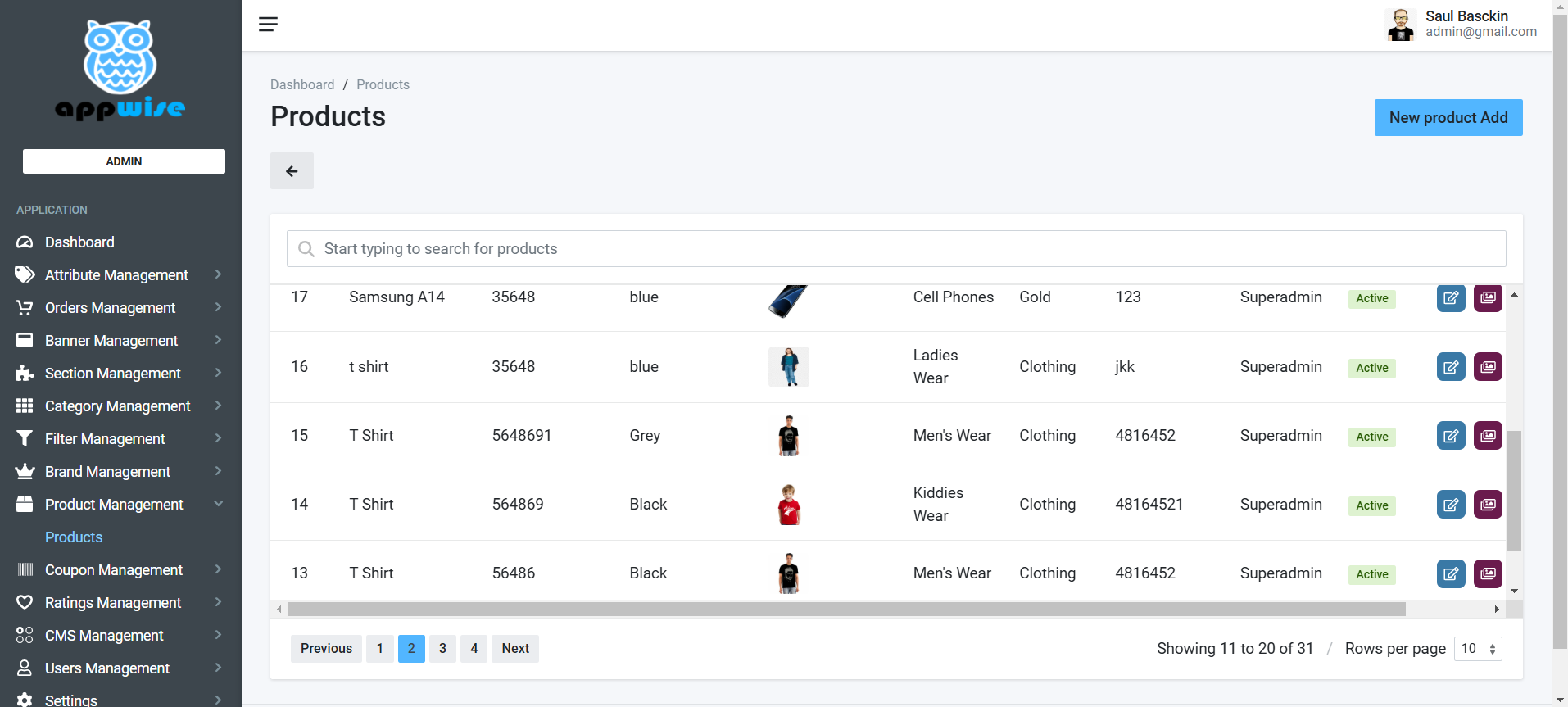Viewport: 1568px width, 707px height.
Task: Click the search magnifier icon
Action: pyautogui.click(x=306, y=249)
